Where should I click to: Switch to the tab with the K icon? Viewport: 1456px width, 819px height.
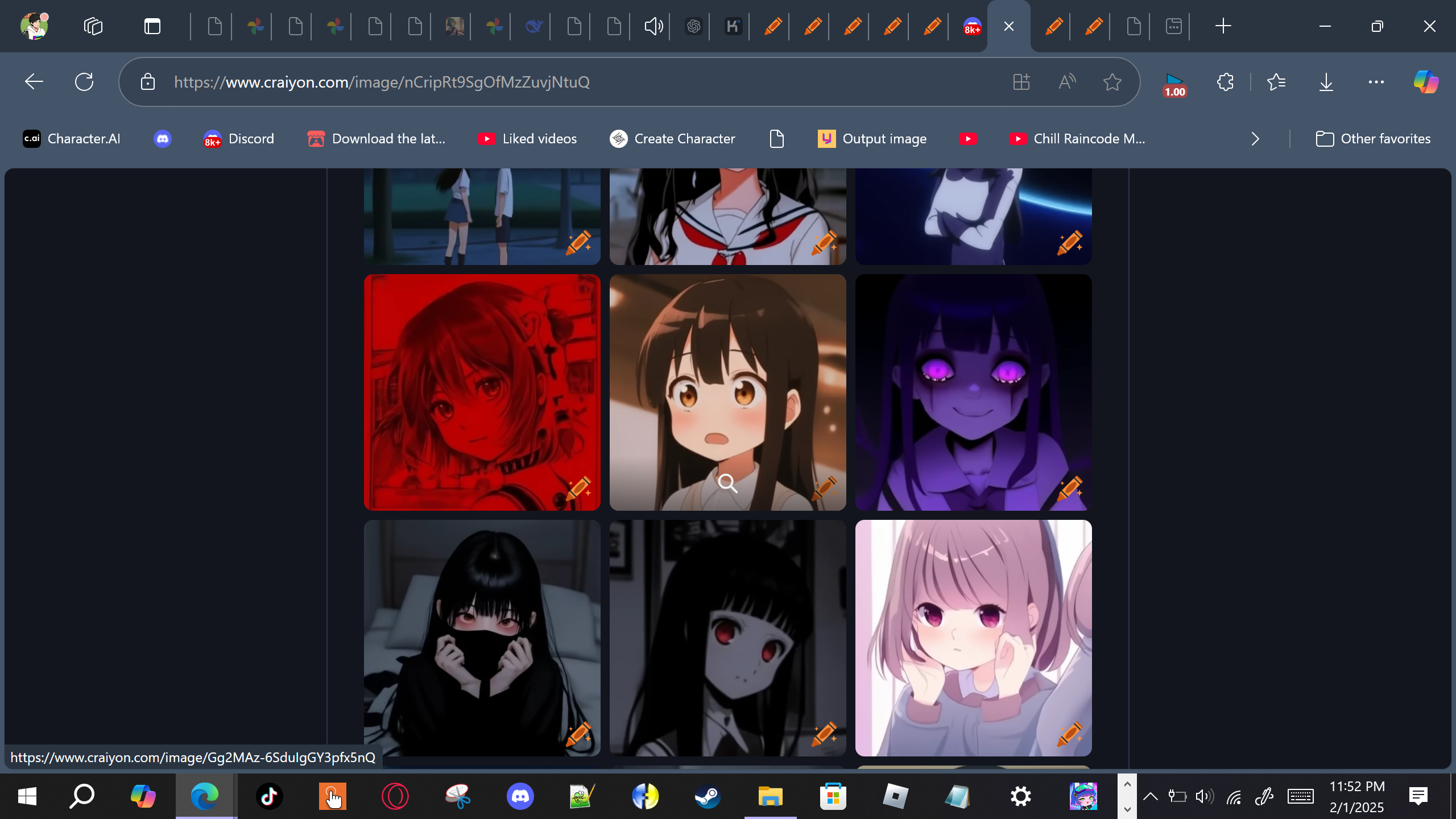pyautogui.click(x=733, y=26)
